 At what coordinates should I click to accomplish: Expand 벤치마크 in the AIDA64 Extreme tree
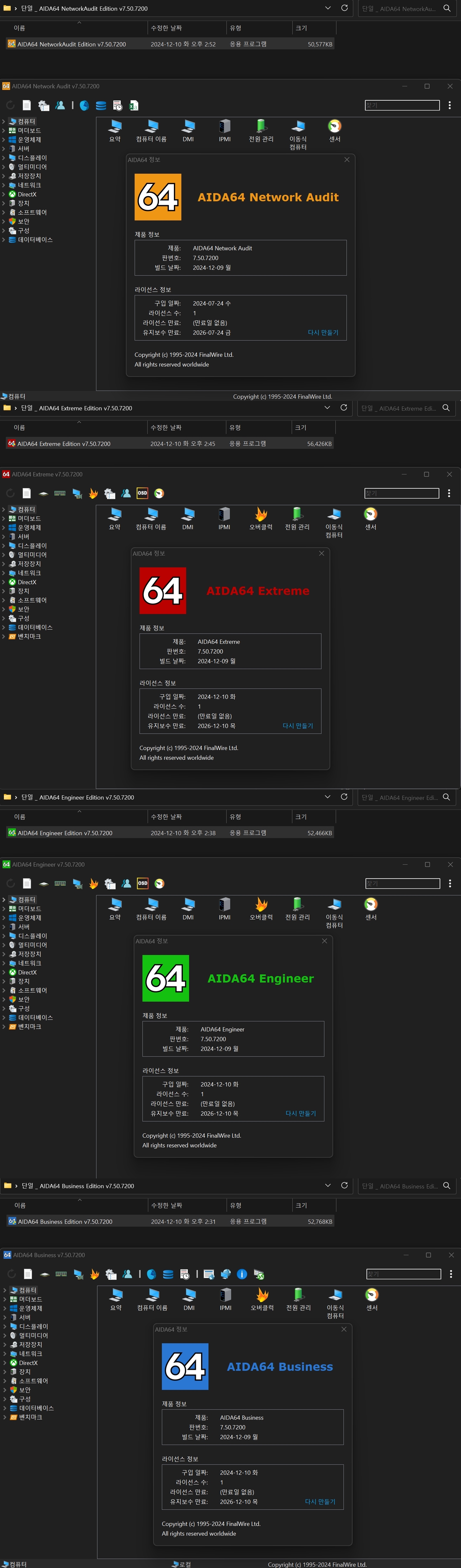4,636
